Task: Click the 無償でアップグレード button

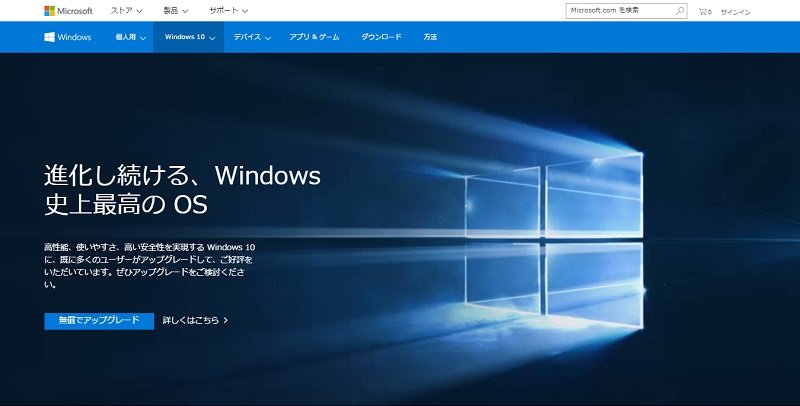Action: pyautogui.click(x=99, y=321)
